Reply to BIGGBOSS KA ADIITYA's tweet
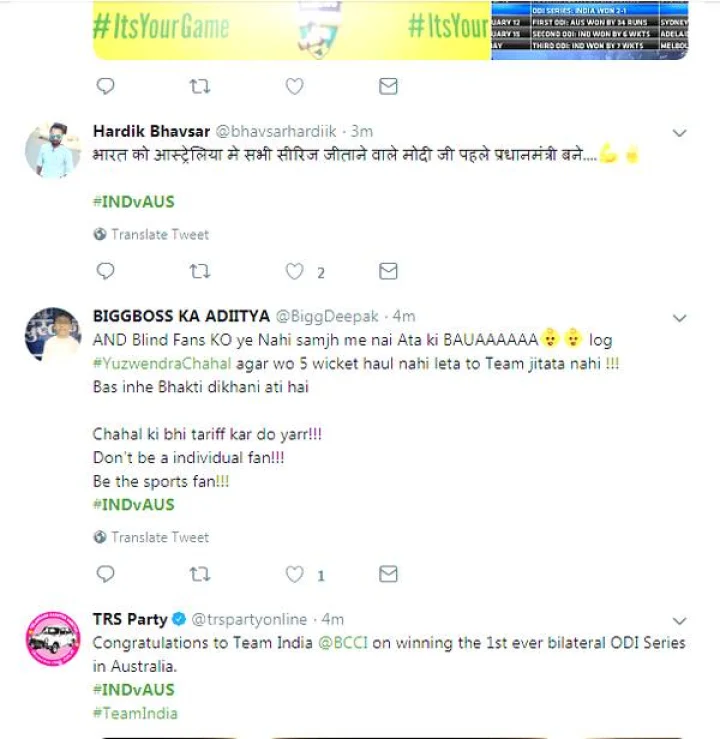The height and width of the screenshot is (739, 720). pyautogui.click(x=105, y=574)
